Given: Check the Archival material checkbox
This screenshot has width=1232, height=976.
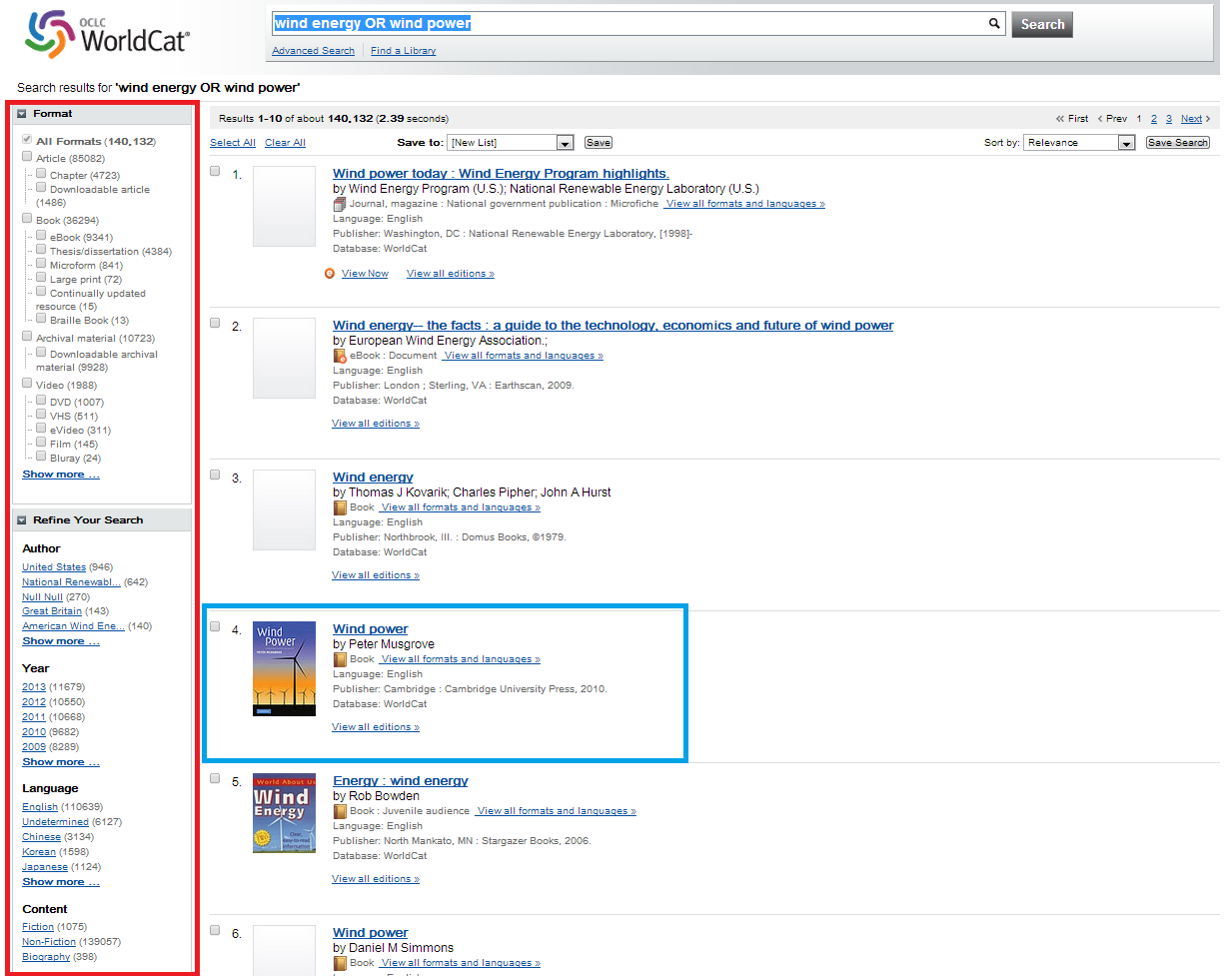Looking at the screenshot, I should (27, 336).
